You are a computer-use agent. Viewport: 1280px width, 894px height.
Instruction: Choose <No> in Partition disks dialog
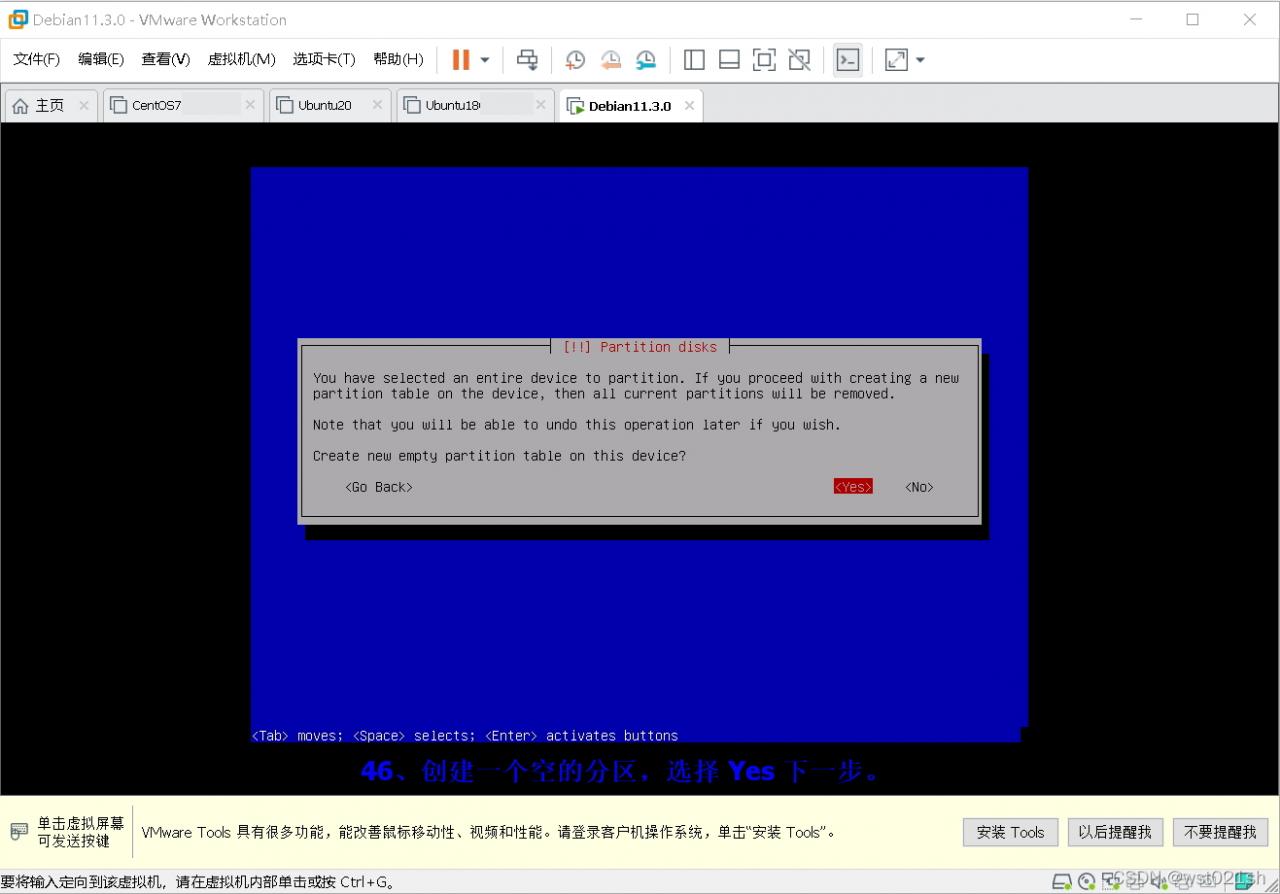coord(919,487)
